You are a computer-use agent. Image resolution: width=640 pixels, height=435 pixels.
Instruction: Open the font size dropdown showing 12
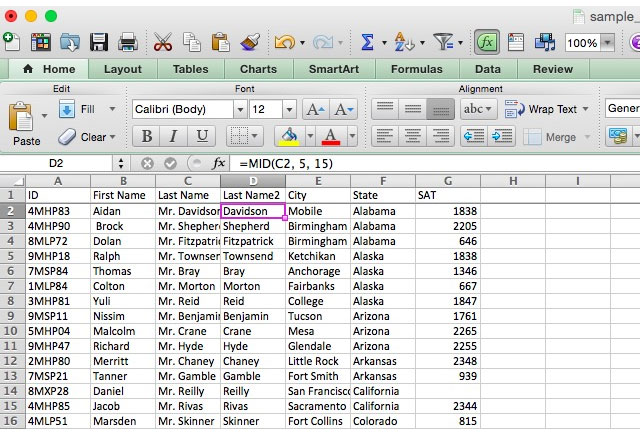[289, 109]
